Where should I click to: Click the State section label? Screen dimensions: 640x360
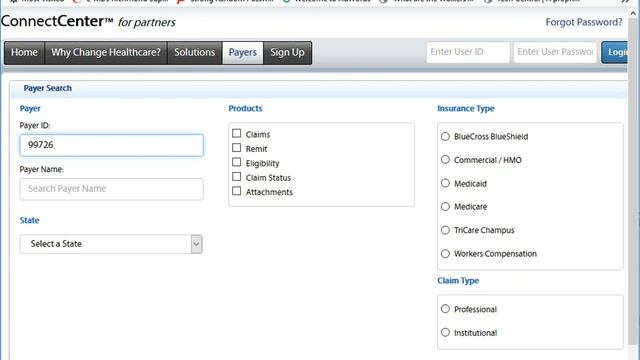click(29, 220)
